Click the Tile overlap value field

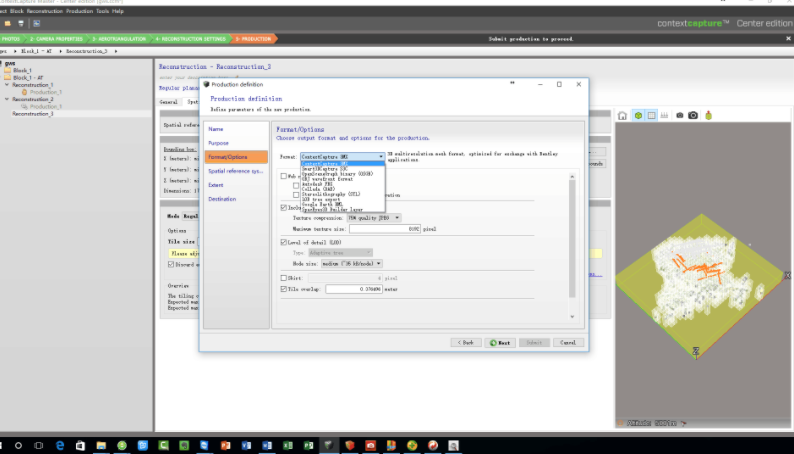tap(354, 289)
